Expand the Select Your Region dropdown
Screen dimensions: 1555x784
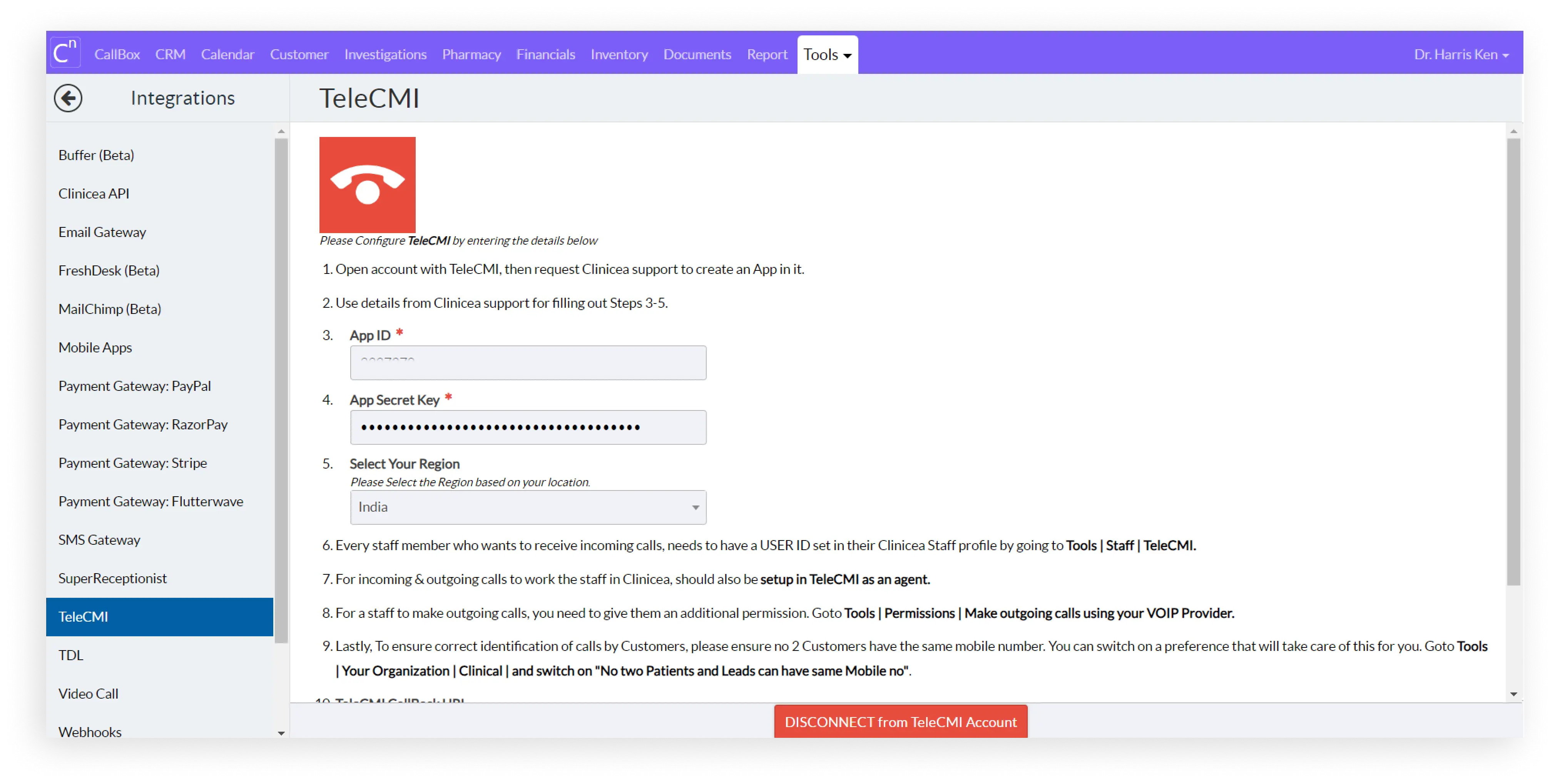coord(528,507)
